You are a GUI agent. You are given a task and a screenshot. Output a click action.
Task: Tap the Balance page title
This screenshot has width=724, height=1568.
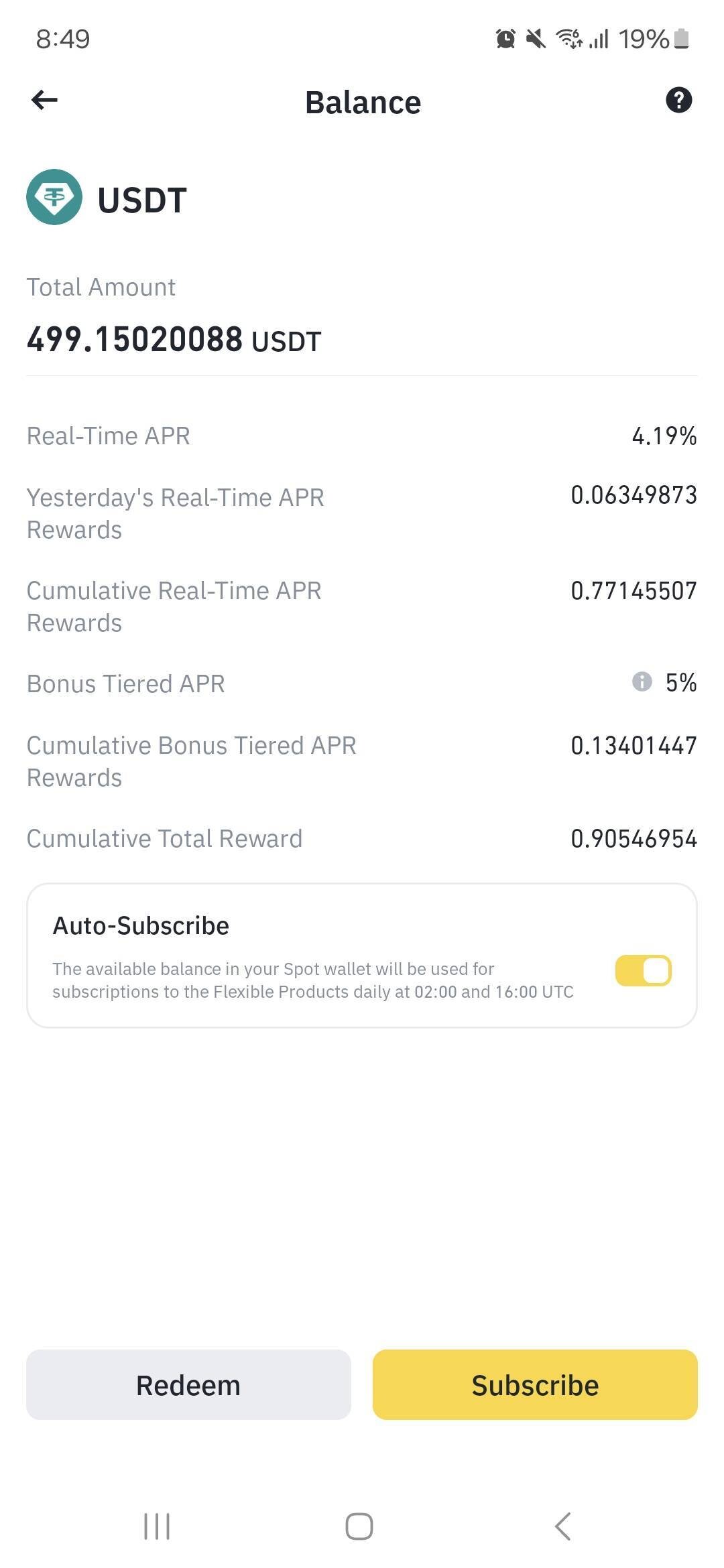coord(363,103)
